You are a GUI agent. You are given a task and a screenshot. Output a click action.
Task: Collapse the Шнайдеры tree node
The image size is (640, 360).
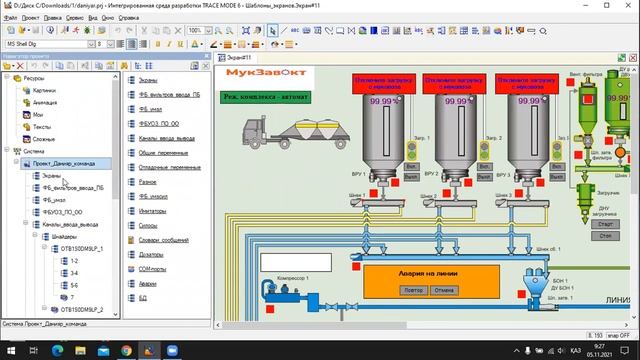35,236
